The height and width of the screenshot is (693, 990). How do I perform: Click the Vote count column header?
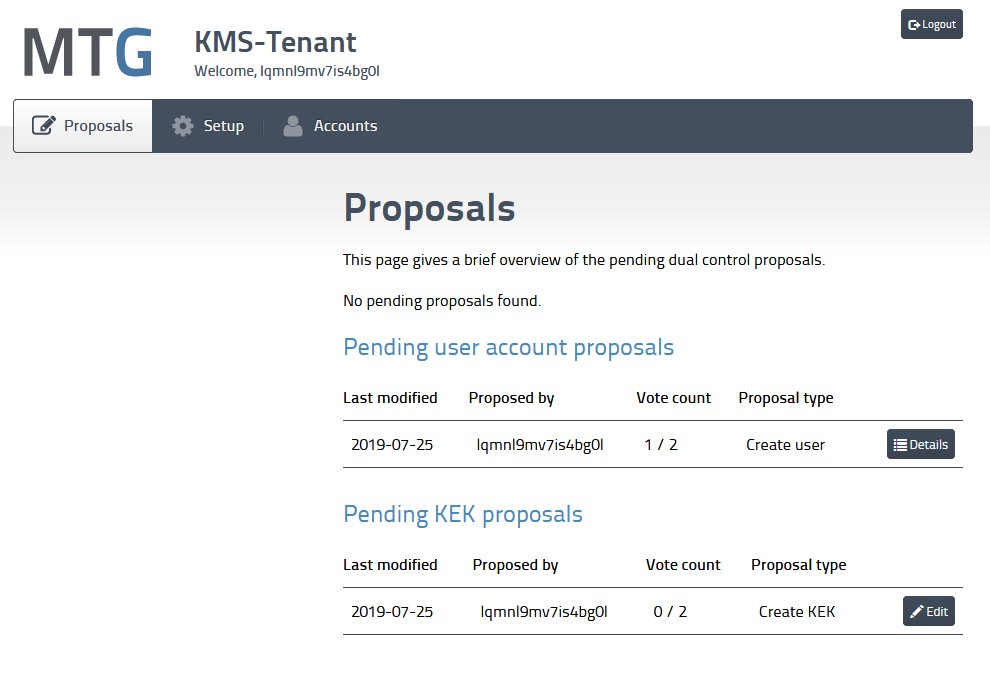tap(673, 398)
